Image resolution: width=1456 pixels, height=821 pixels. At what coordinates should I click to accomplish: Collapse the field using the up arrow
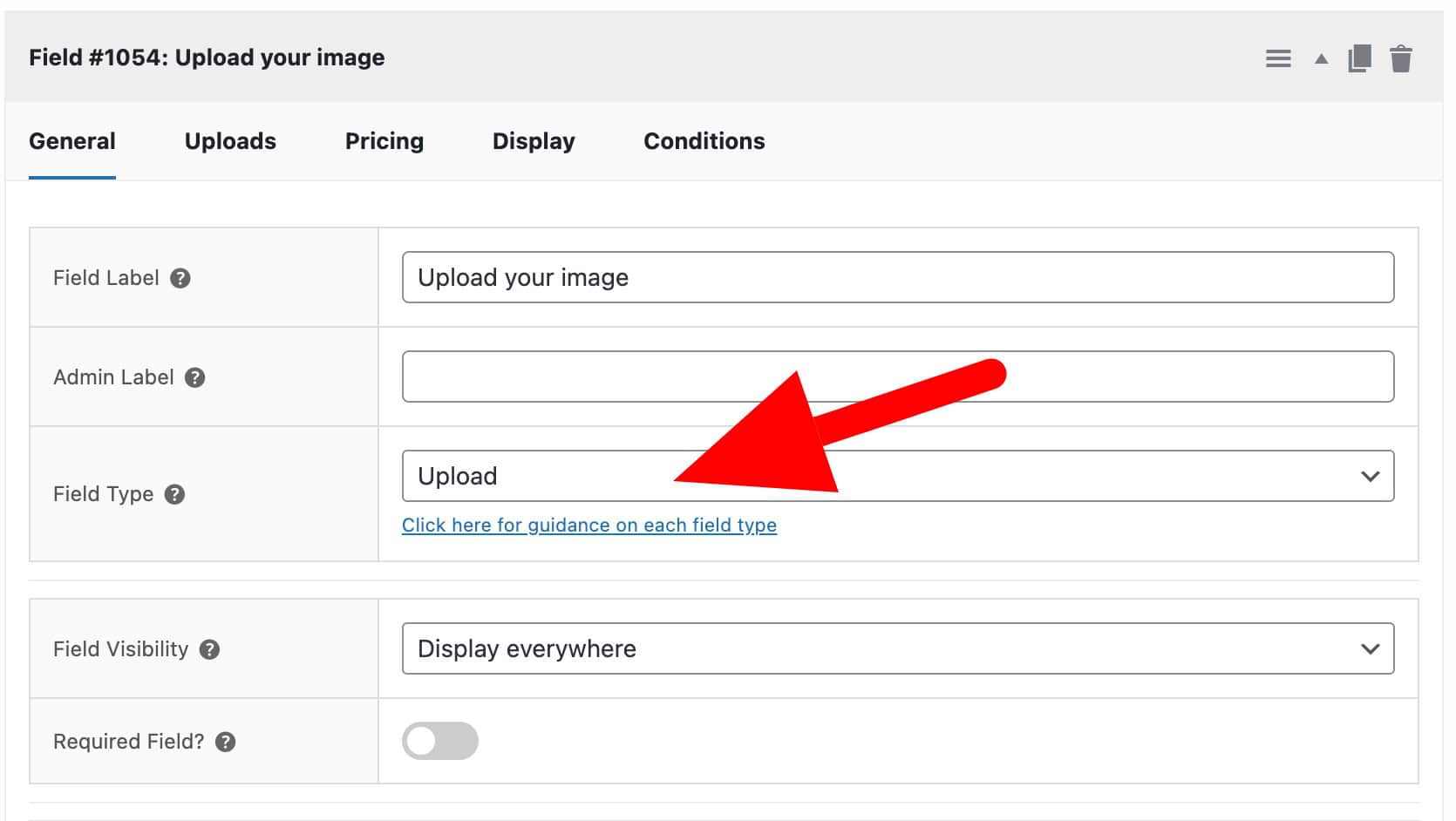click(x=1321, y=58)
